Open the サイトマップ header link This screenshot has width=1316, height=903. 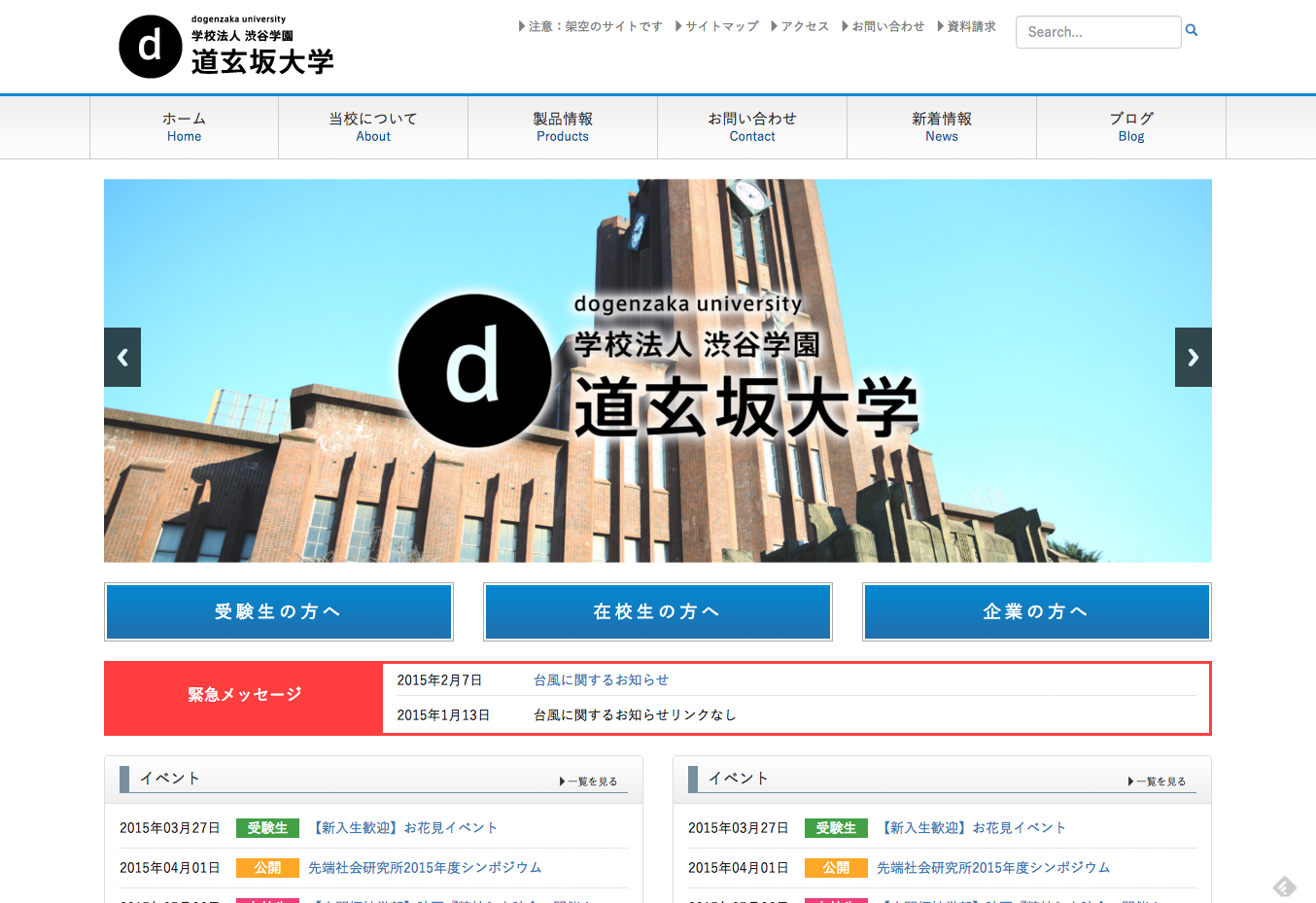pyautogui.click(x=717, y=26)
